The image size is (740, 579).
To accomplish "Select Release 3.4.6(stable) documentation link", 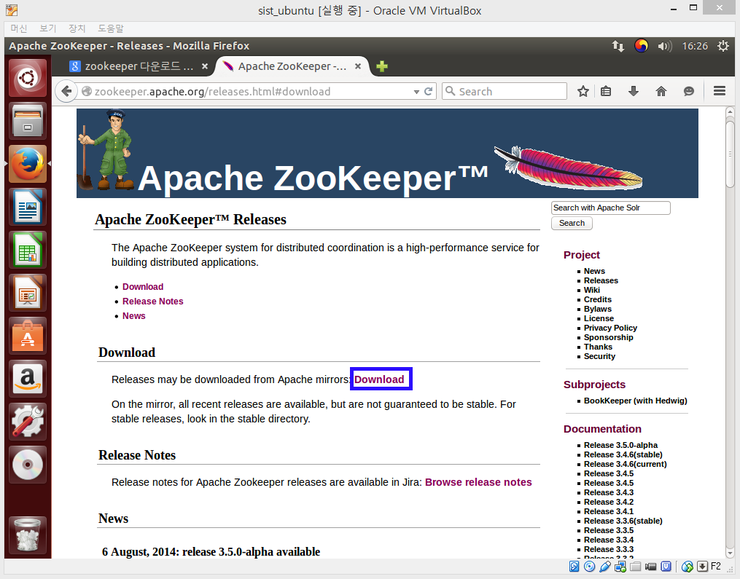I will pos(624,455).
